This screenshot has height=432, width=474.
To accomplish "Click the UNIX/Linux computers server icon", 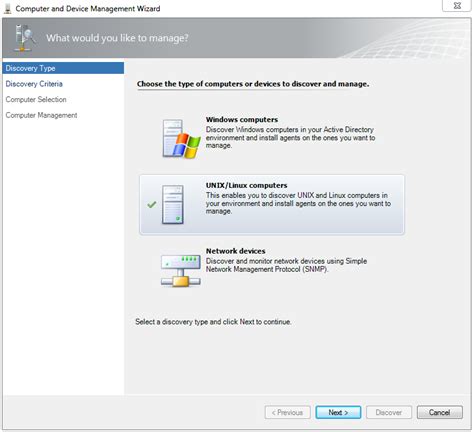I will pos(173,204).
